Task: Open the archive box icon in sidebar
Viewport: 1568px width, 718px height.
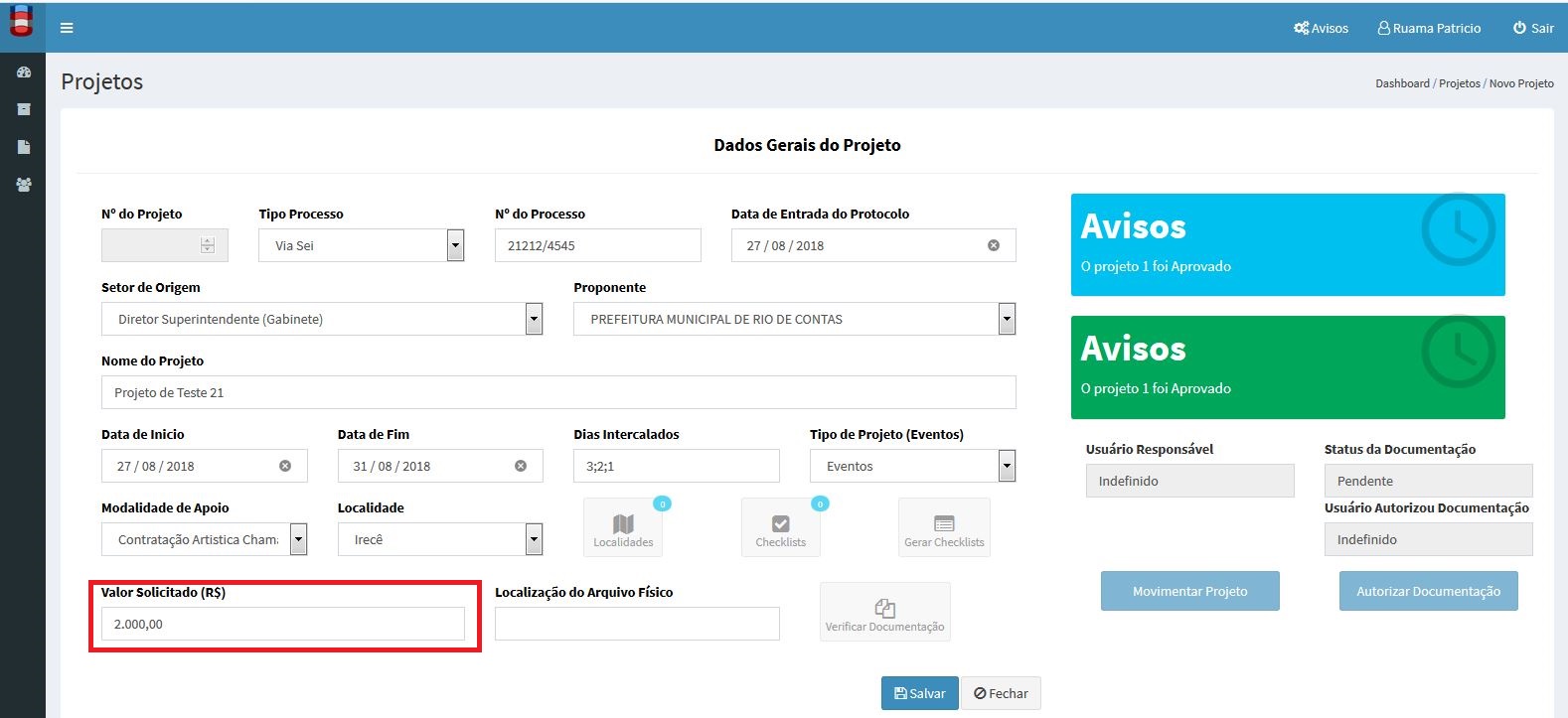Action: coord(24,109)
